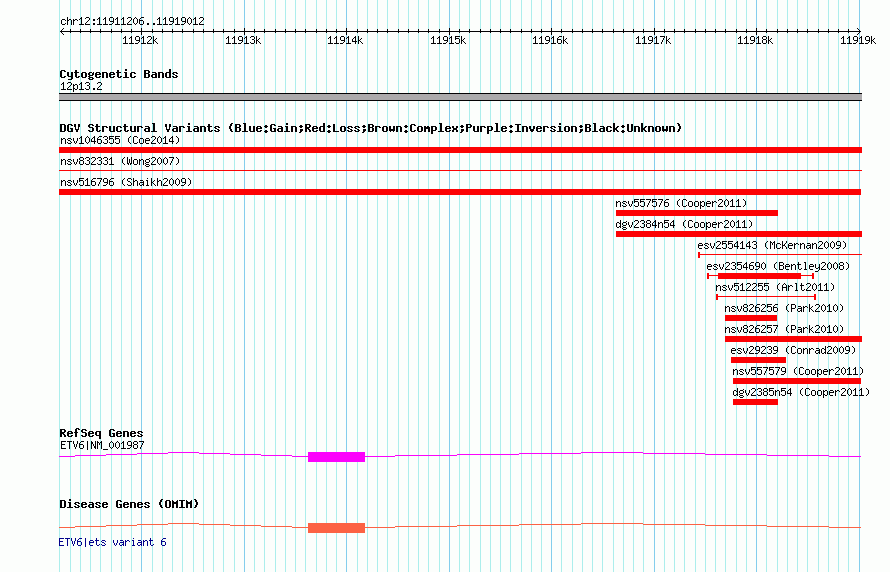This screenshot has height=572, width=890.
Task: Select the dgv2385n54 short red bar
Action: pos(755,402)
